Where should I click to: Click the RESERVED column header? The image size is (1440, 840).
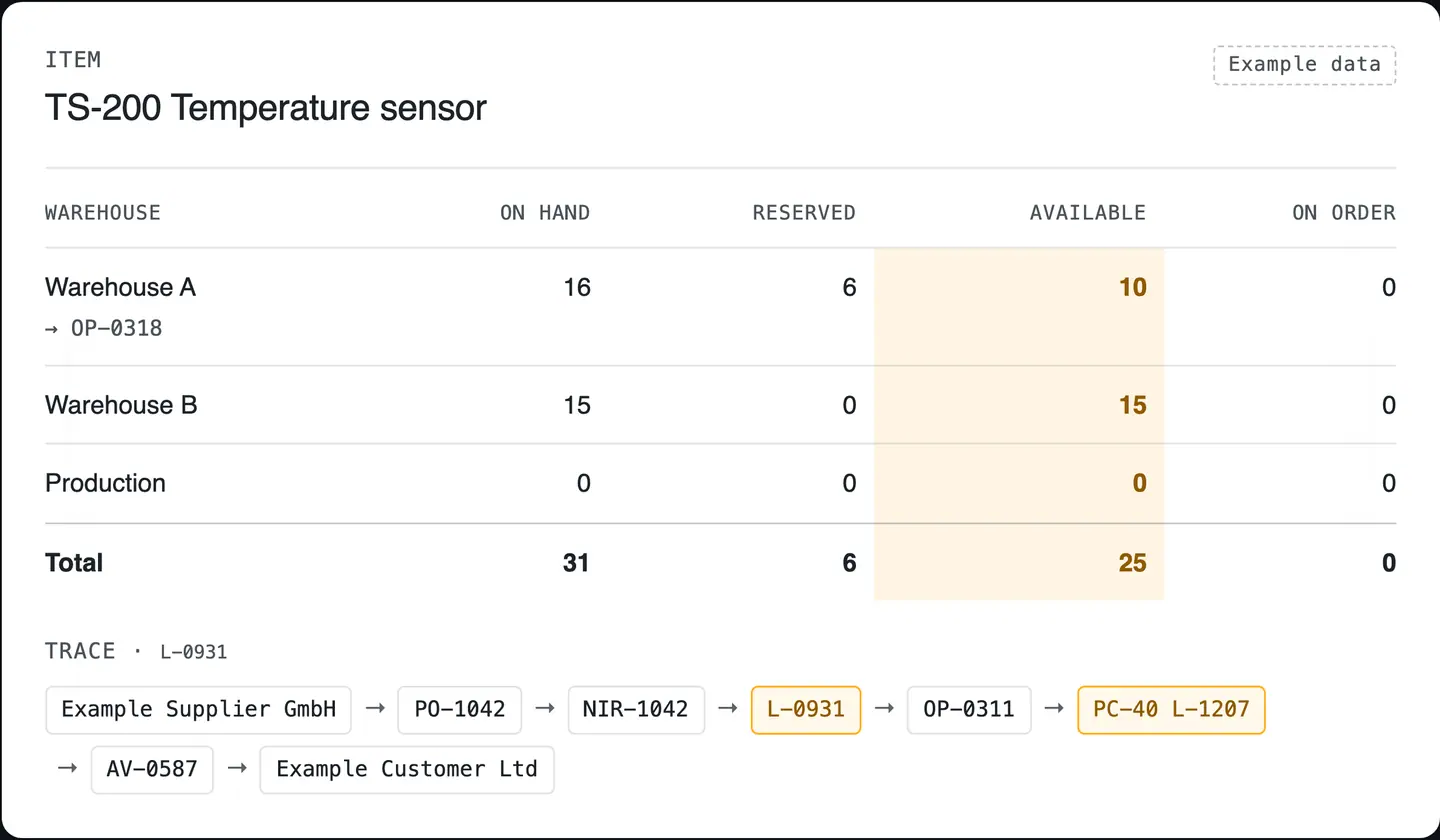coord(804,213)
